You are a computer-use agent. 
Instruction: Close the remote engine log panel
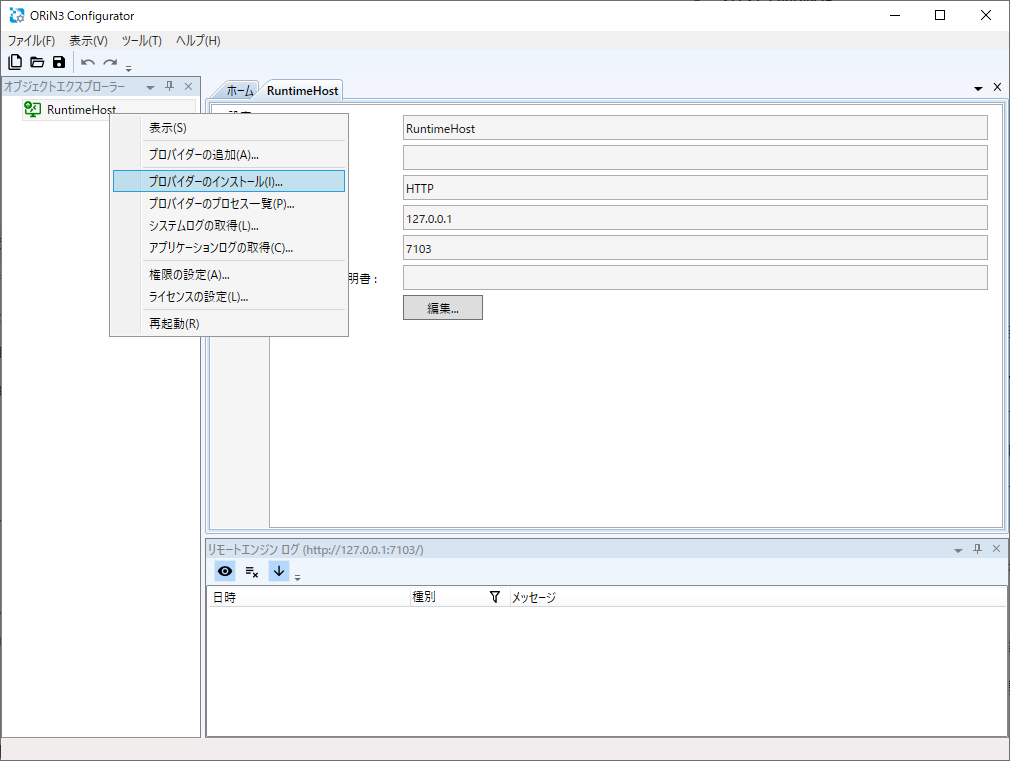(996, 549)
